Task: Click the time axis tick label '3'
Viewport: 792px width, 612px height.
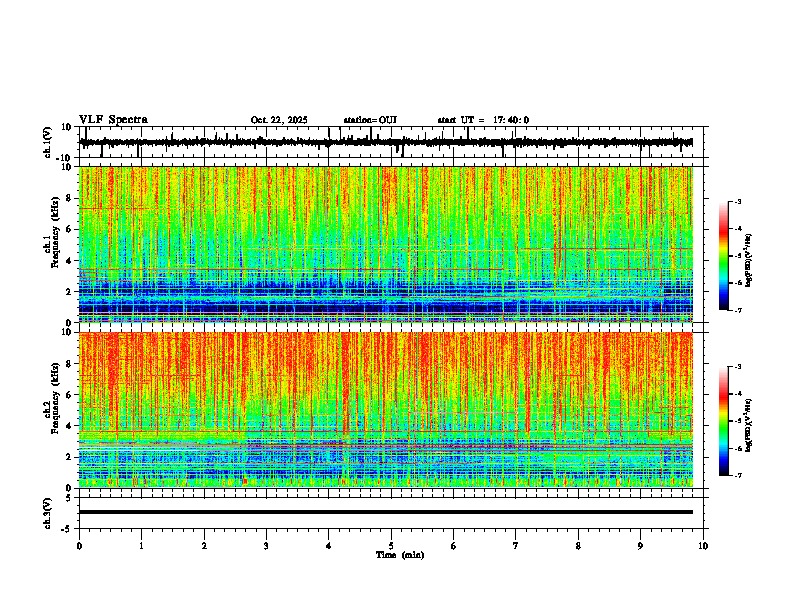Action: click(266, 546)
